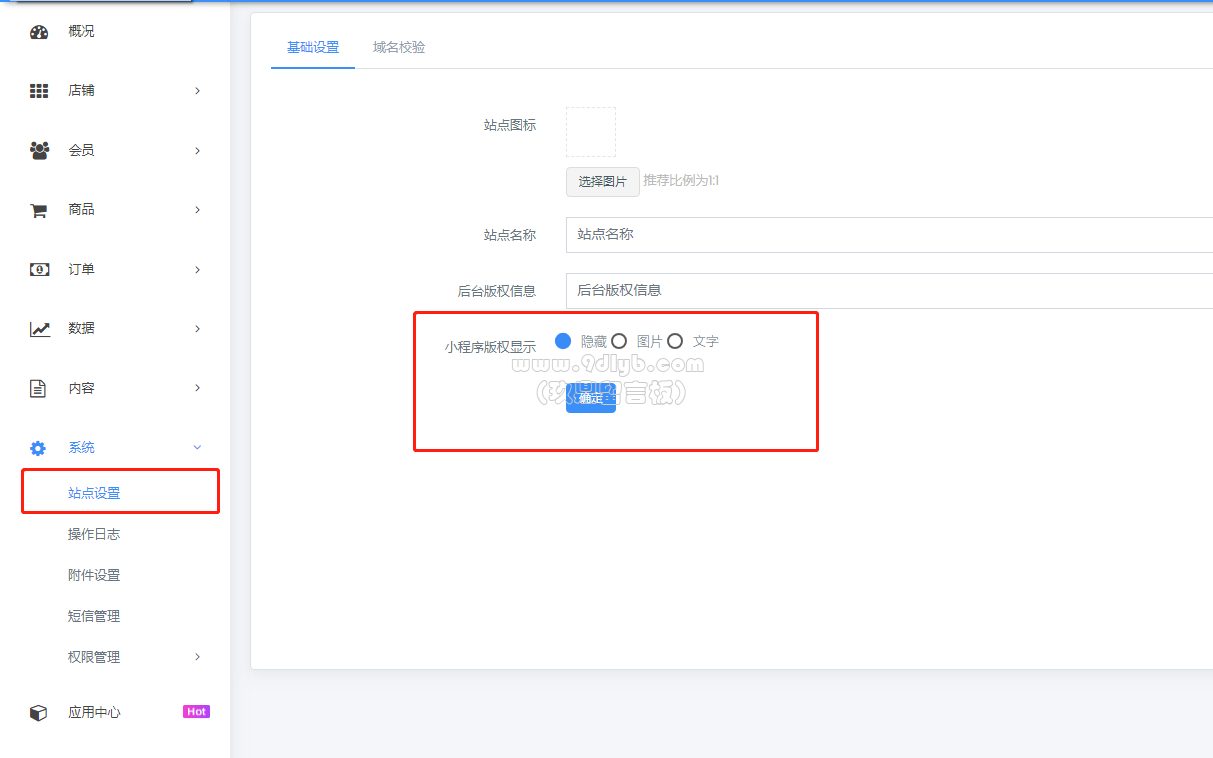The height and width of the screenshot is (758, 1213).
Task: Click the 小程序版权显示 label
Action: click(490, 347)
